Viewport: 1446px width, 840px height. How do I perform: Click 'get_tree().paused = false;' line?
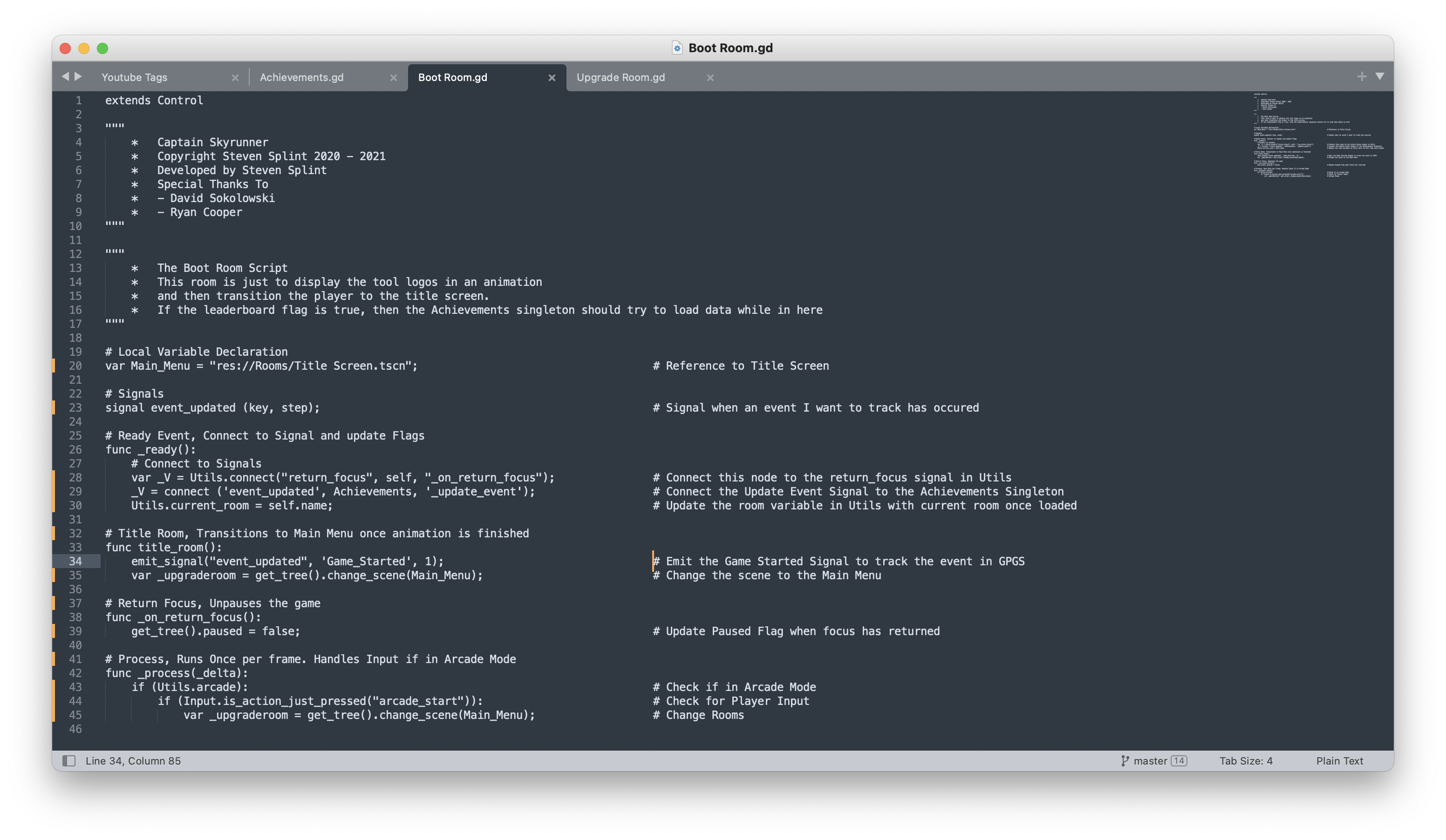coord(216,631)
